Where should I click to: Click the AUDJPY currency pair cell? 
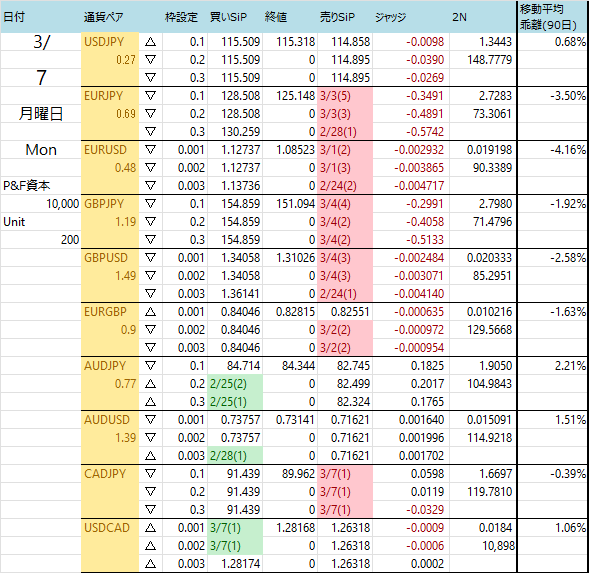(110, 366)
